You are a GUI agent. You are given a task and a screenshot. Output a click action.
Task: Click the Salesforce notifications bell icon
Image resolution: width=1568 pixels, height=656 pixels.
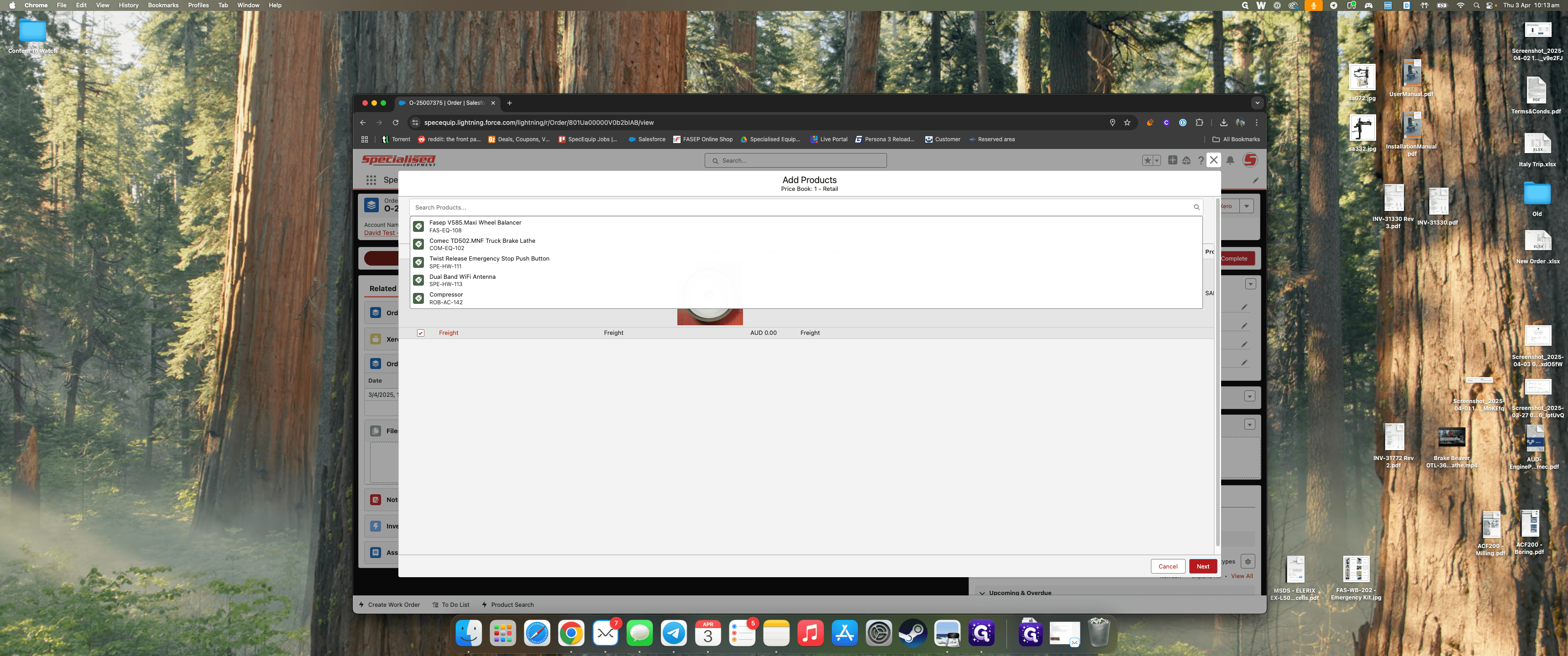click(x=1230, y=160)
